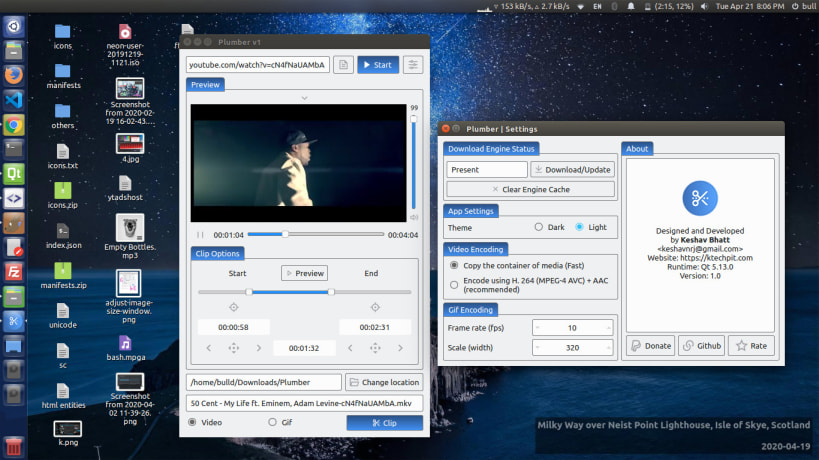Open Plumber settings via sliders icon
This screenshot has height=460, width=819.
tap(413, 65)
